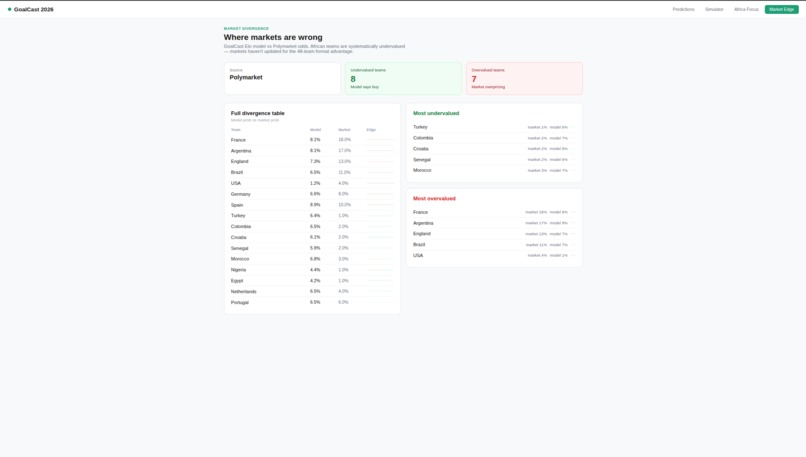Select USA in the Most overvalued list
806x457 pixels.
coord(494,255)
